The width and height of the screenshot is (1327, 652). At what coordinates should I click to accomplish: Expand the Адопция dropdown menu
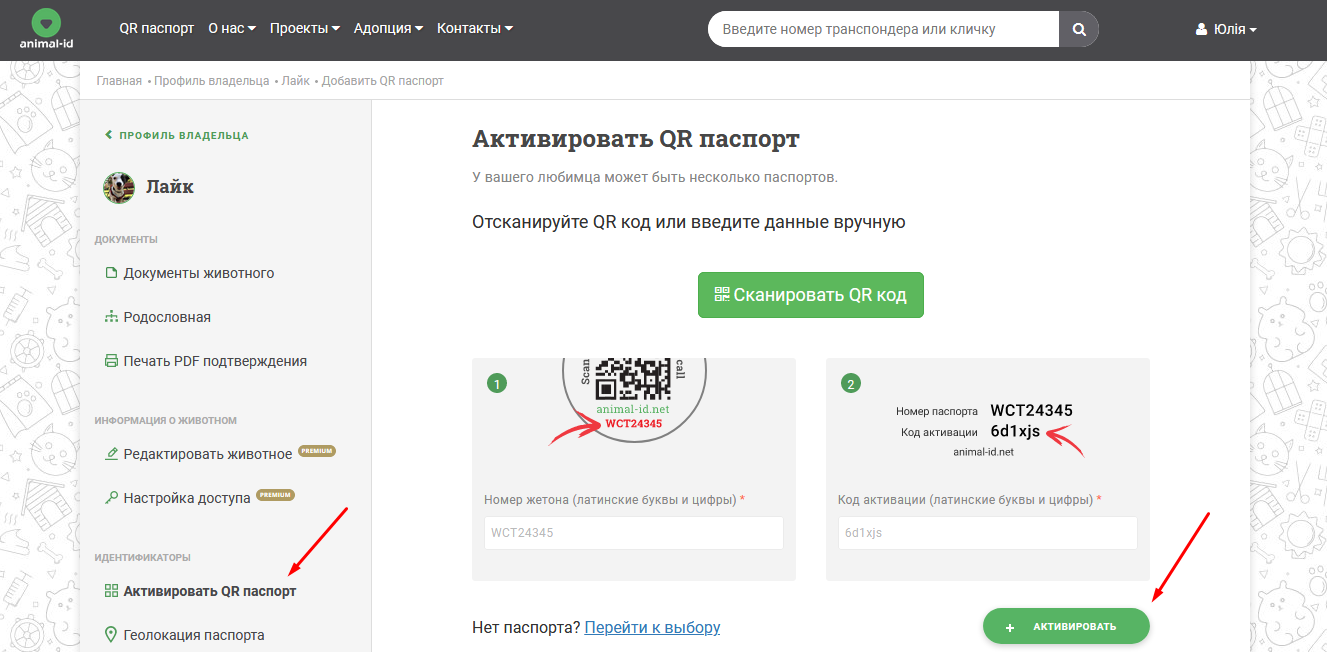click(387, 29)
